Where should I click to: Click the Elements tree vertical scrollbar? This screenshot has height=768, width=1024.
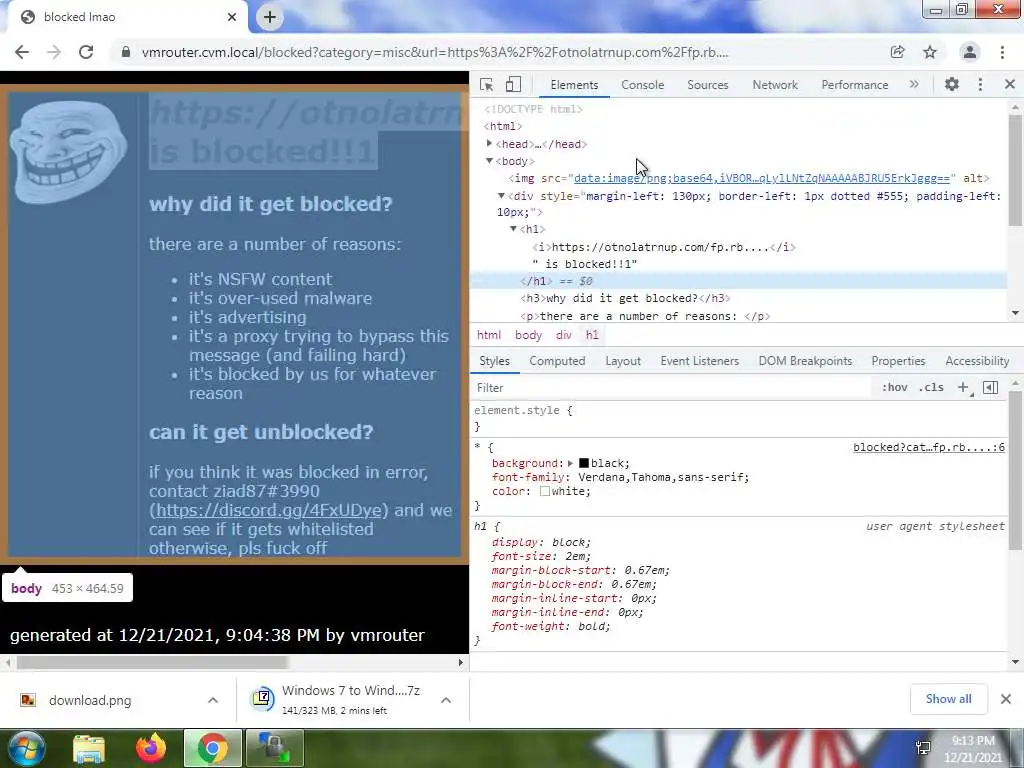coord(1015,170)
